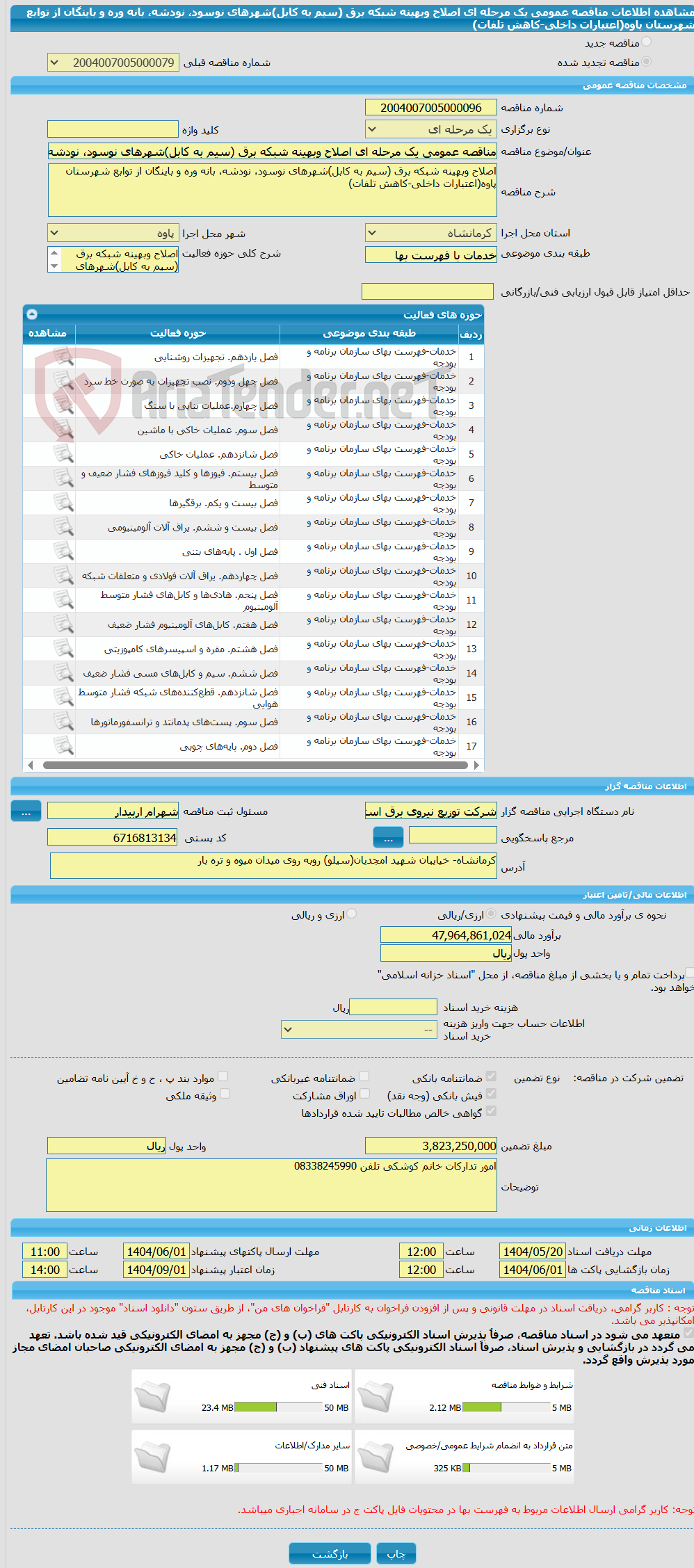
Task: Click the ردیف column header
Action: tap(471, 334)
